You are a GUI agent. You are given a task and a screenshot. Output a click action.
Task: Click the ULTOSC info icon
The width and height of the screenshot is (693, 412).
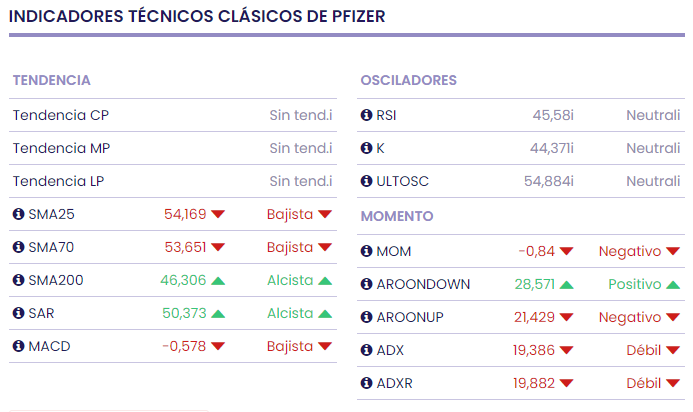pos(366,181)
